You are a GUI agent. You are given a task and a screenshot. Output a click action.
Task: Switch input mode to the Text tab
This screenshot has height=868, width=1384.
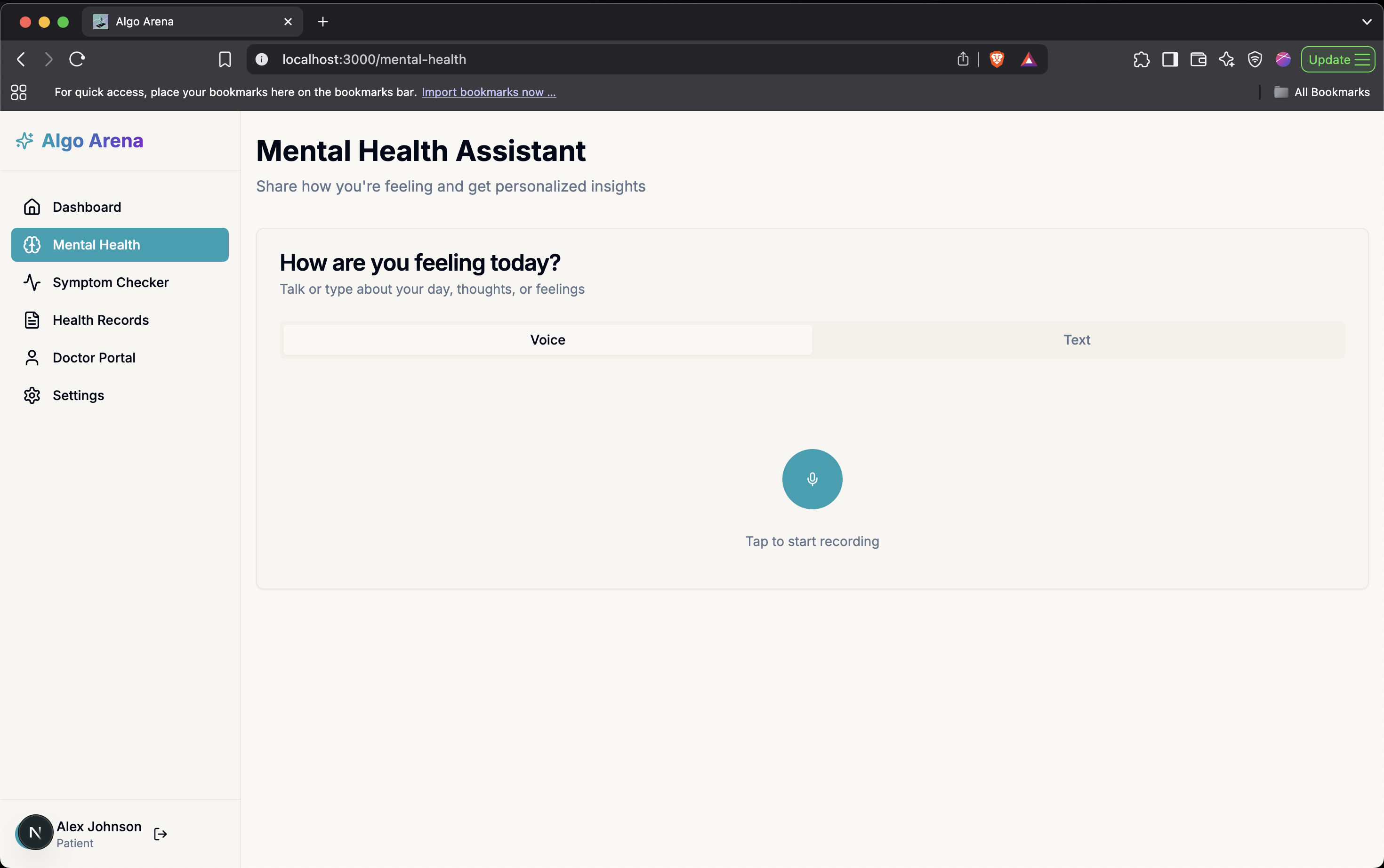1076,339
